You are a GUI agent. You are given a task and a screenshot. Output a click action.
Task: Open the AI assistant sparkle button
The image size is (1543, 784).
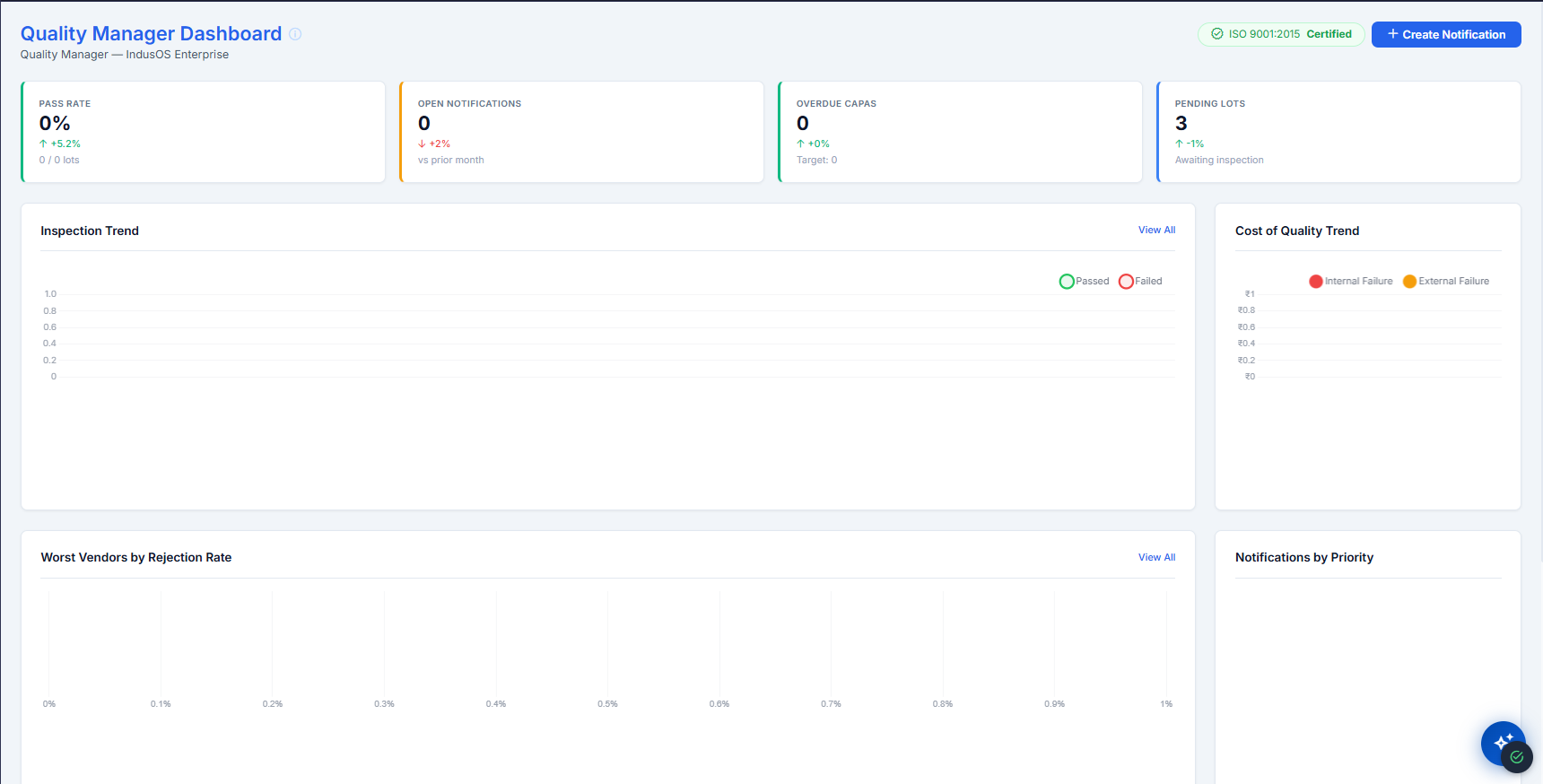pos(1503,743)
